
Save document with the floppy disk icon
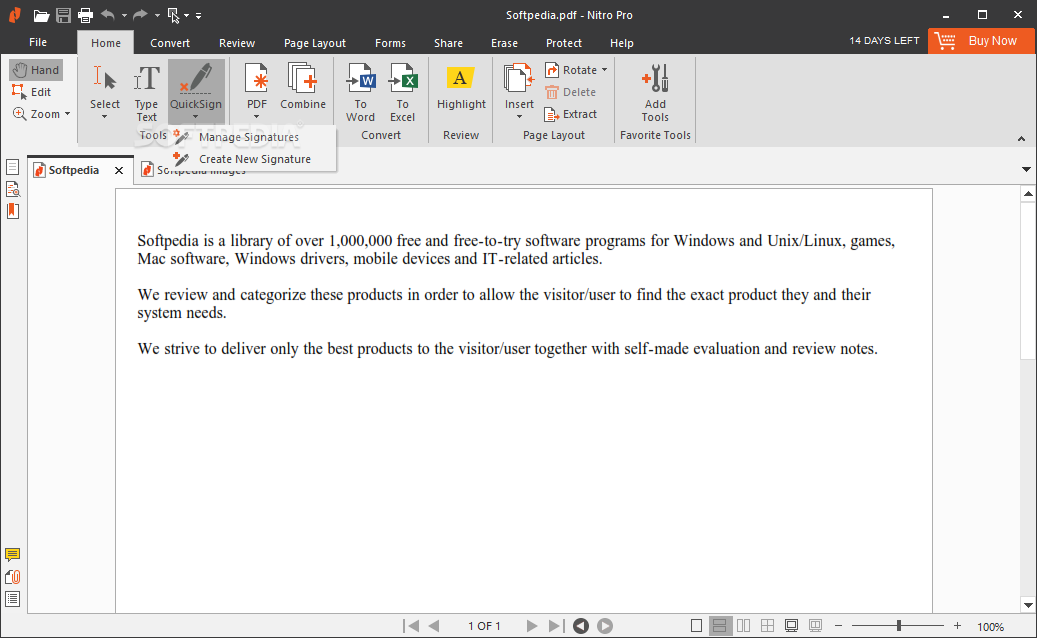click(x=63, y=15)
